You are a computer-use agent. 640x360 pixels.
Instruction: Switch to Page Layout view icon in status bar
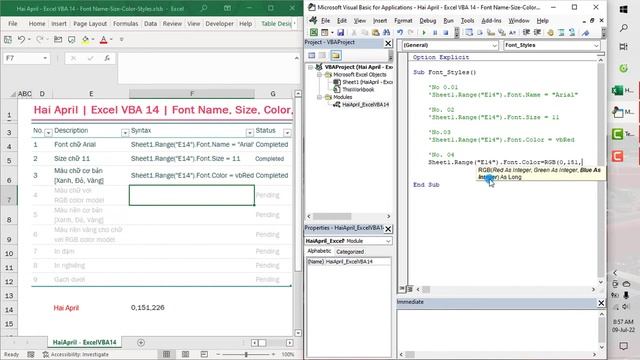pyautogui.click(x=185, y=354)
